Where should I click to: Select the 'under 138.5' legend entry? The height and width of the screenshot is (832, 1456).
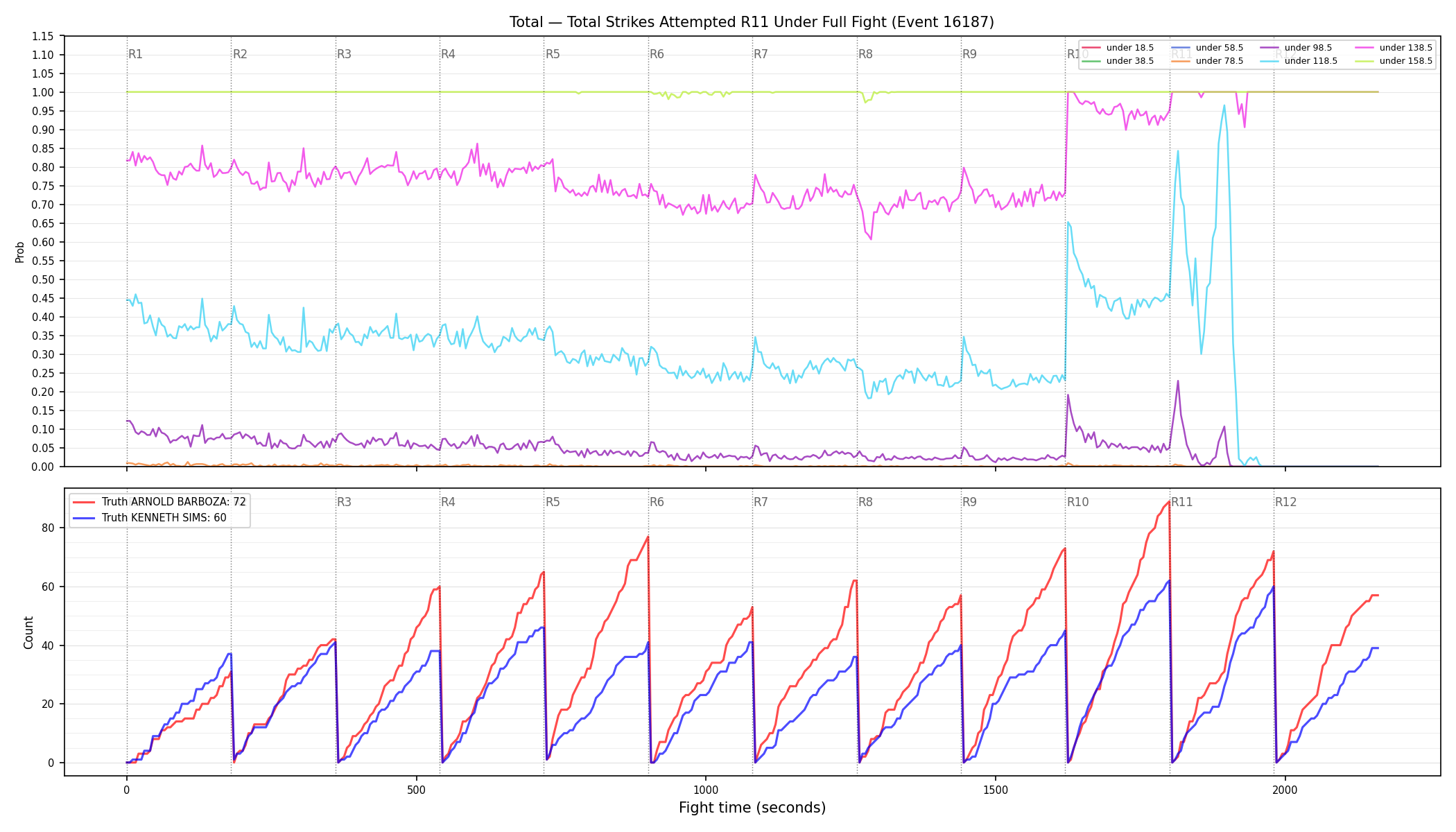[1394, 48]
